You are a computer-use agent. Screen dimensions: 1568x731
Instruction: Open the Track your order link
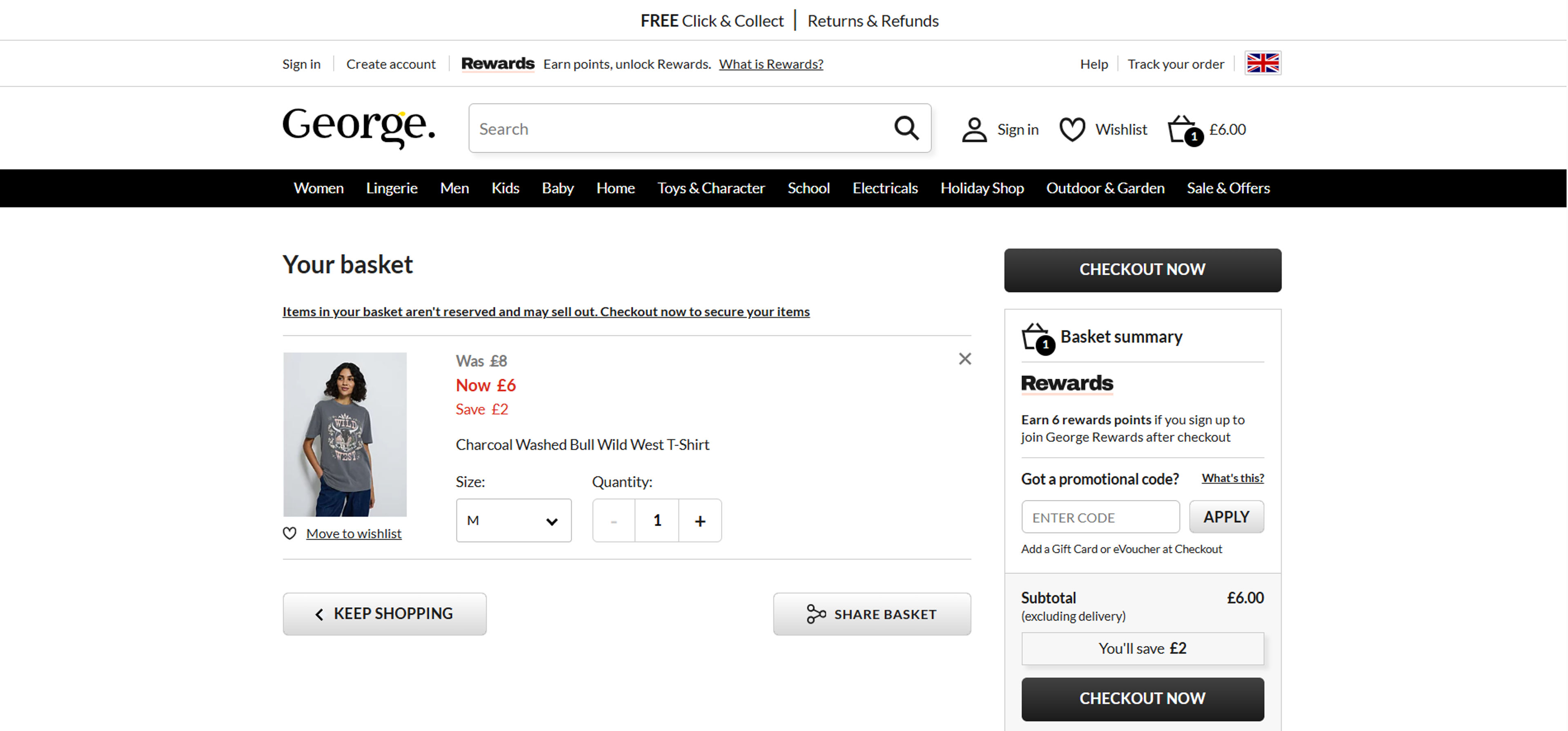[x=1176, y=64]
